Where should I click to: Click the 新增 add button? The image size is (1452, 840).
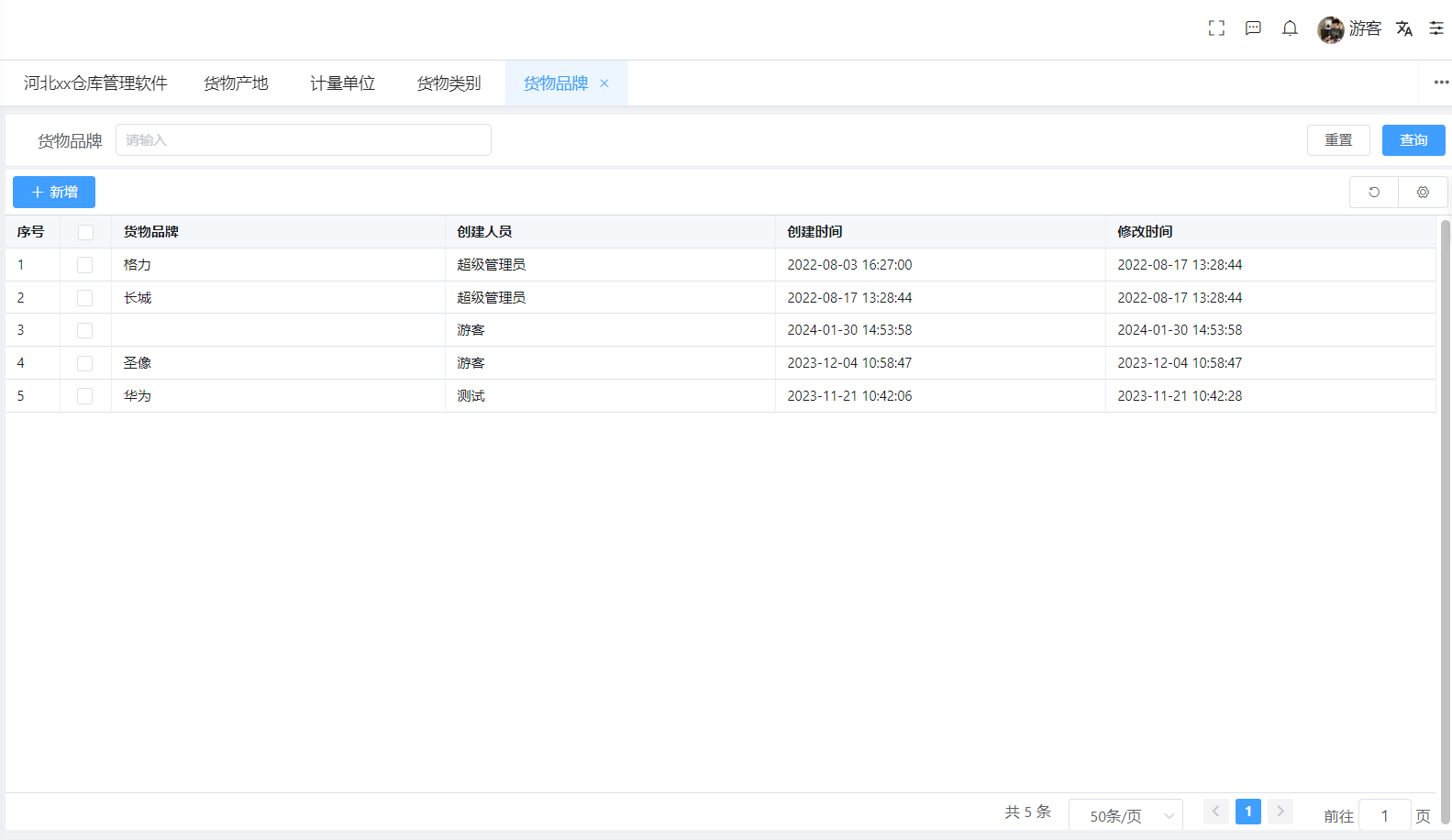point(54,192)
